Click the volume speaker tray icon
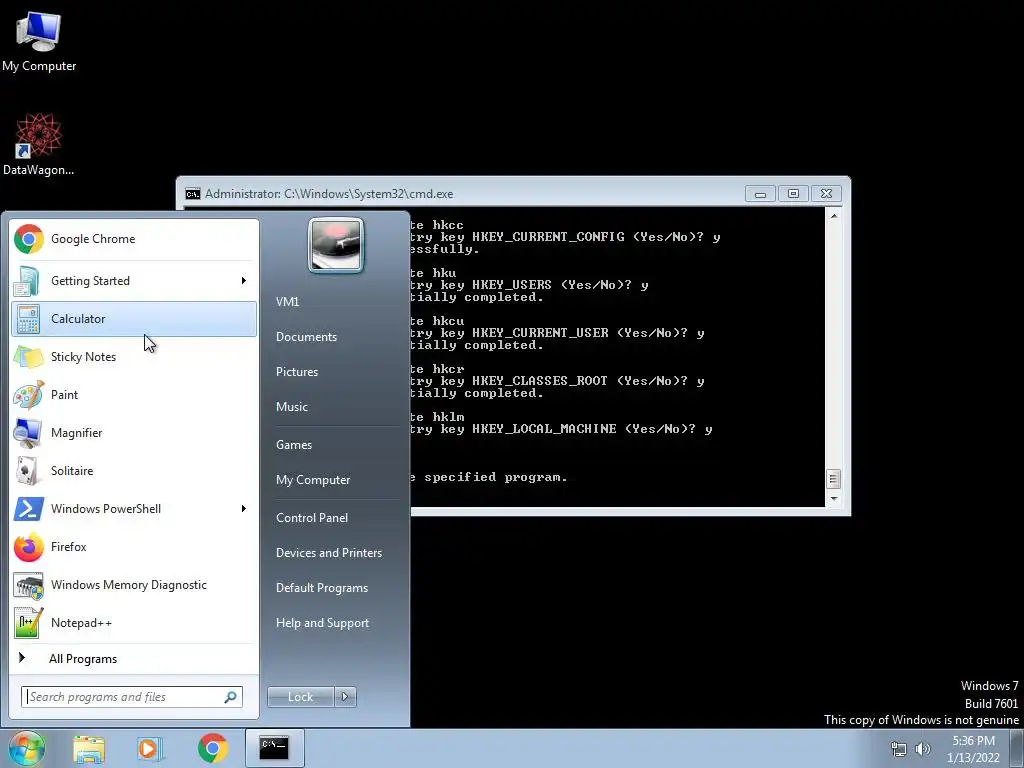 click(x=923, y=749)
